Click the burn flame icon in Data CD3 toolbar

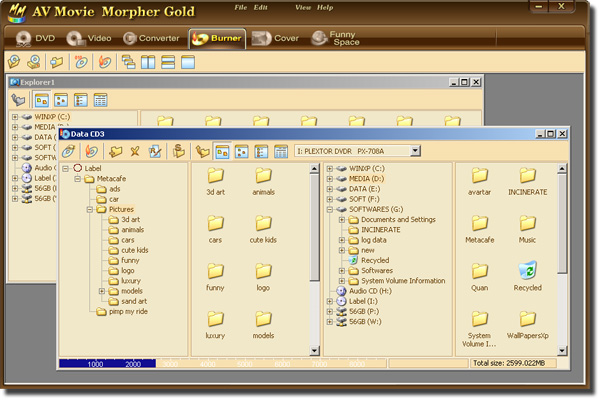[x=91, y=151]
